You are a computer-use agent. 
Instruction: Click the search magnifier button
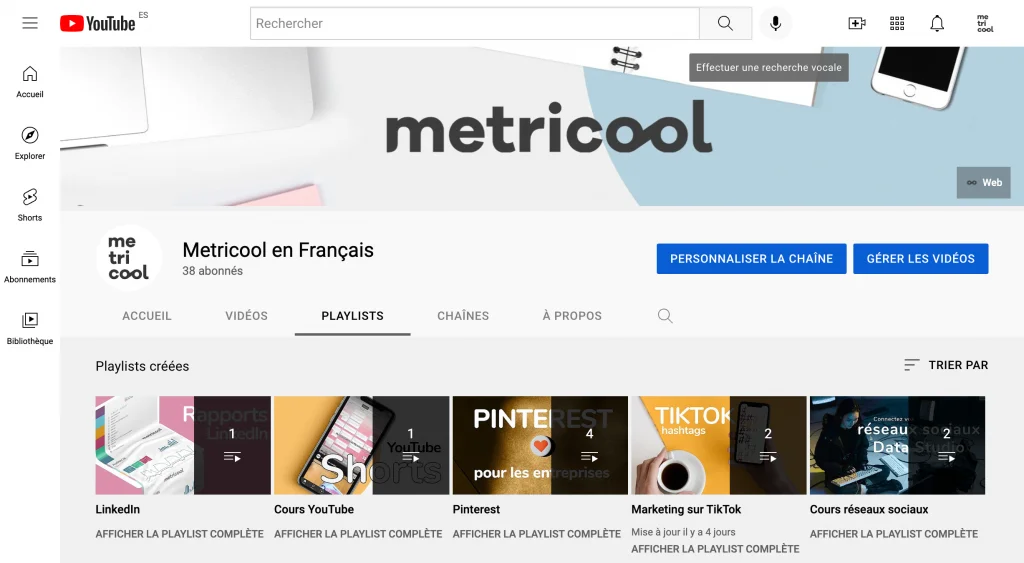725,24
